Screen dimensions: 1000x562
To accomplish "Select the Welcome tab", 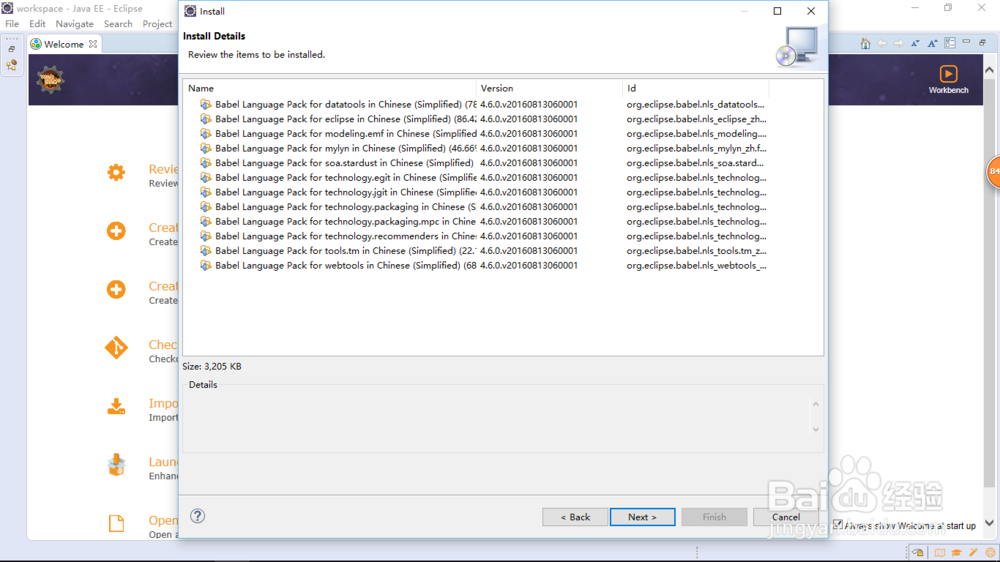I will (x=63, y=44).
